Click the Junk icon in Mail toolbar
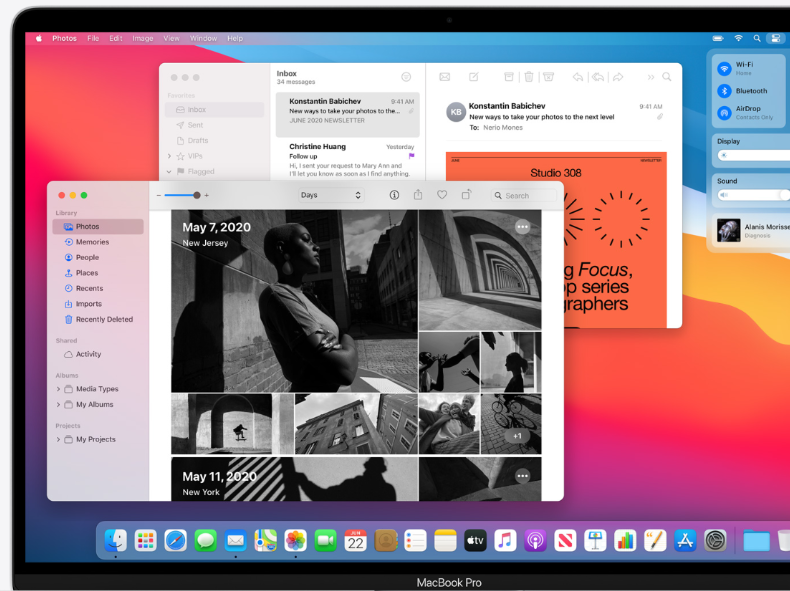 click(x=548, y=77)
